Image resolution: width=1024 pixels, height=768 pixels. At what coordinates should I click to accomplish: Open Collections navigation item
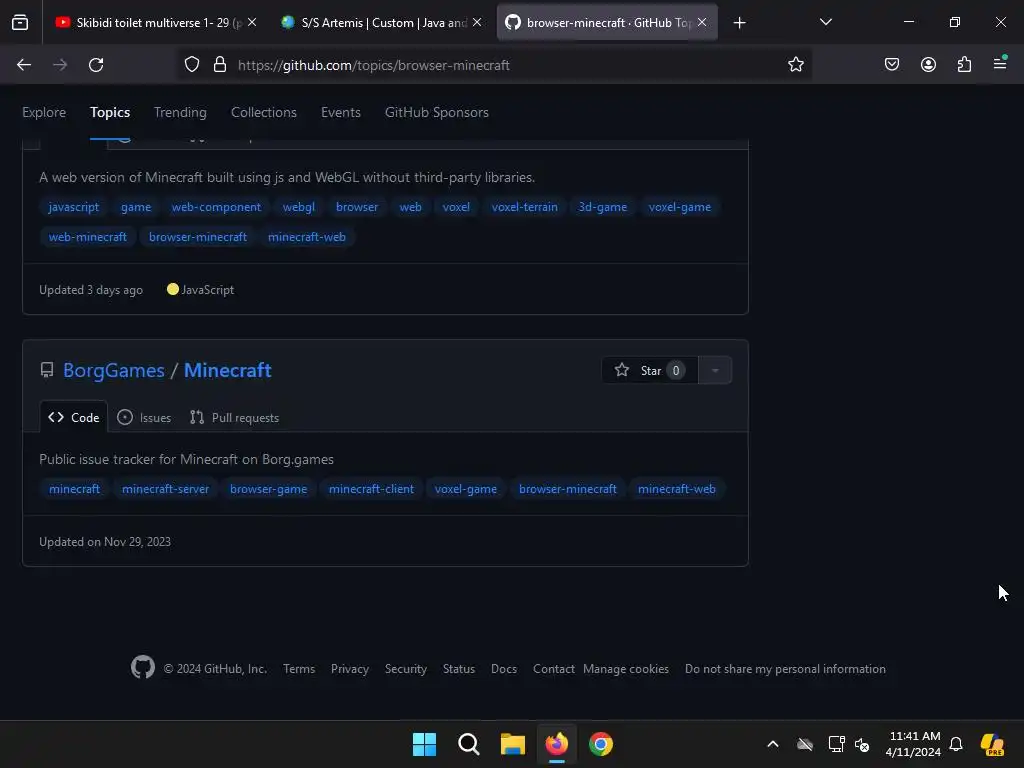tap(264, 112)
